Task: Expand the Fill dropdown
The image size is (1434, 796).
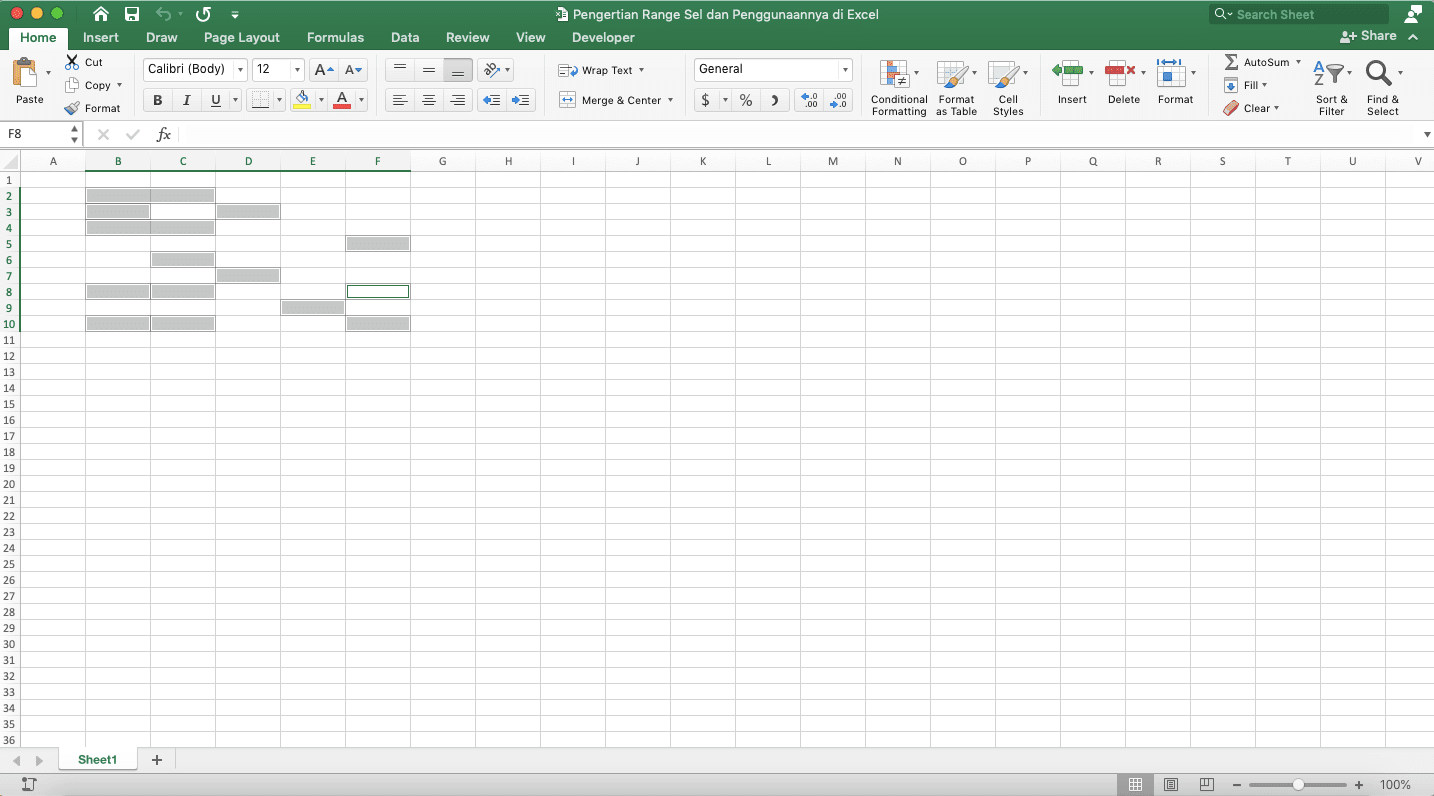Action: 1265,85
